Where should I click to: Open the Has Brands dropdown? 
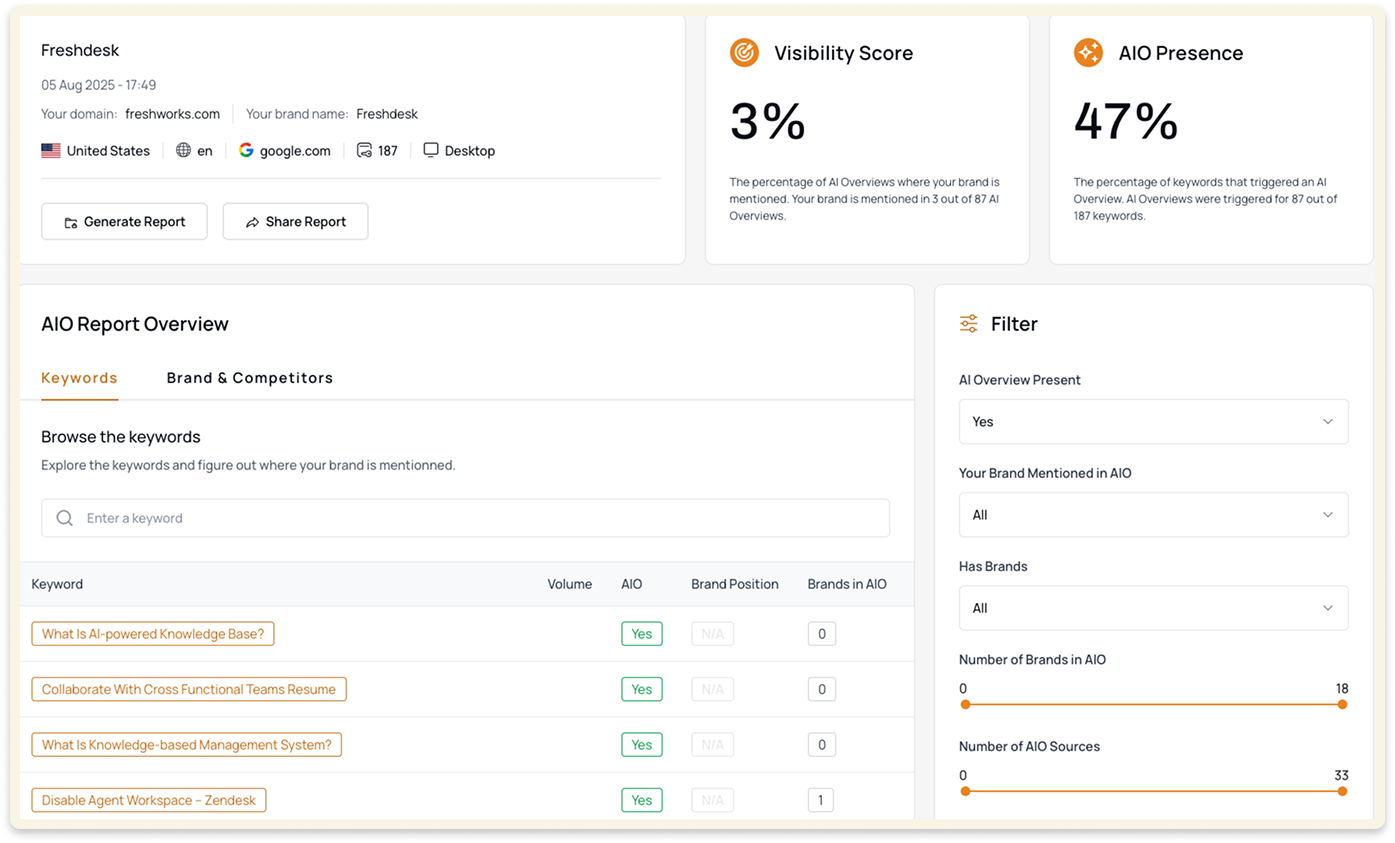tap(1153, 608)
